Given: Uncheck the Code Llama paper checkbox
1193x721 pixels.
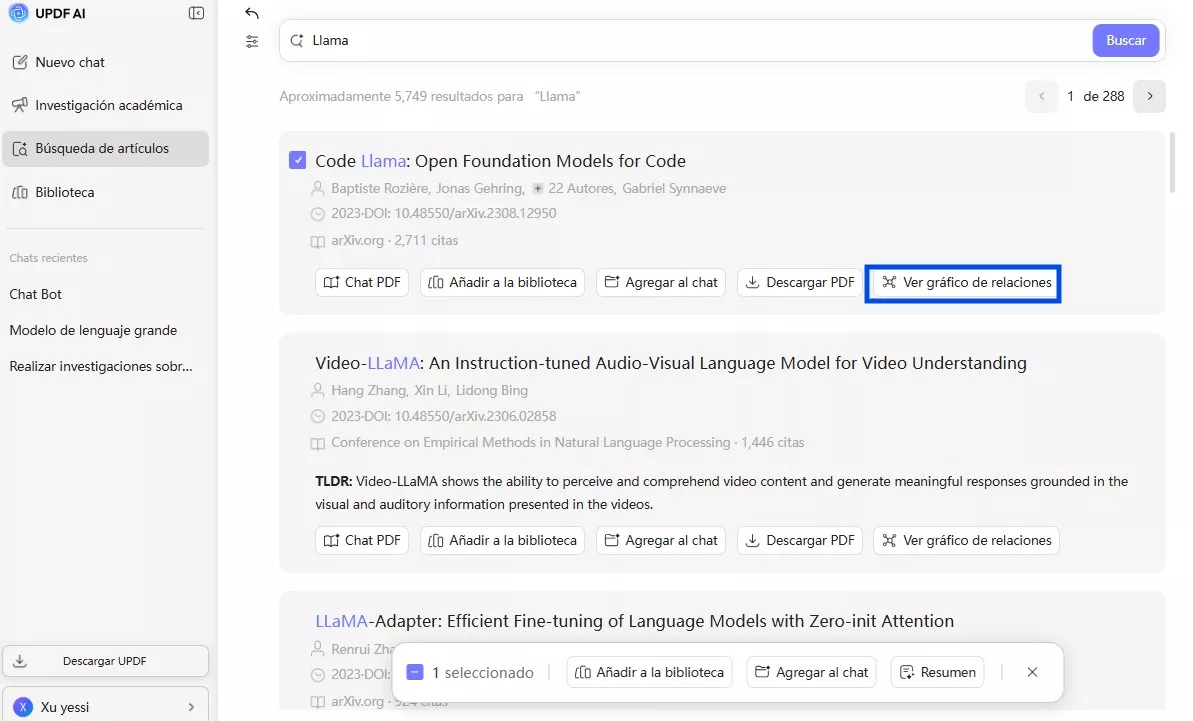Looking at the screenshot, I should [297, 160].
